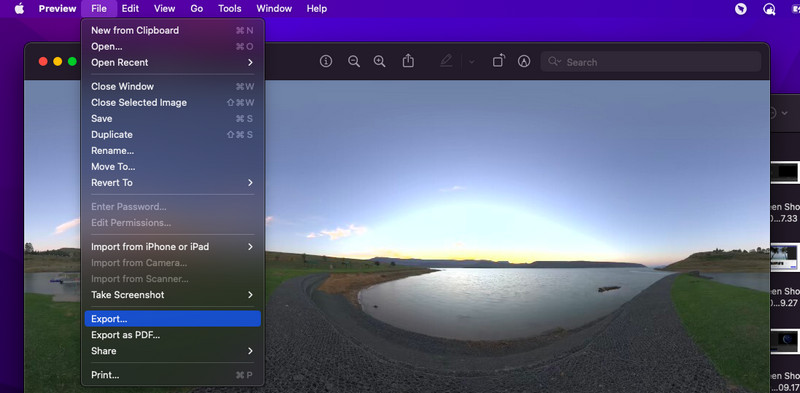Expand the Open Recent submenu

[172, 62]
